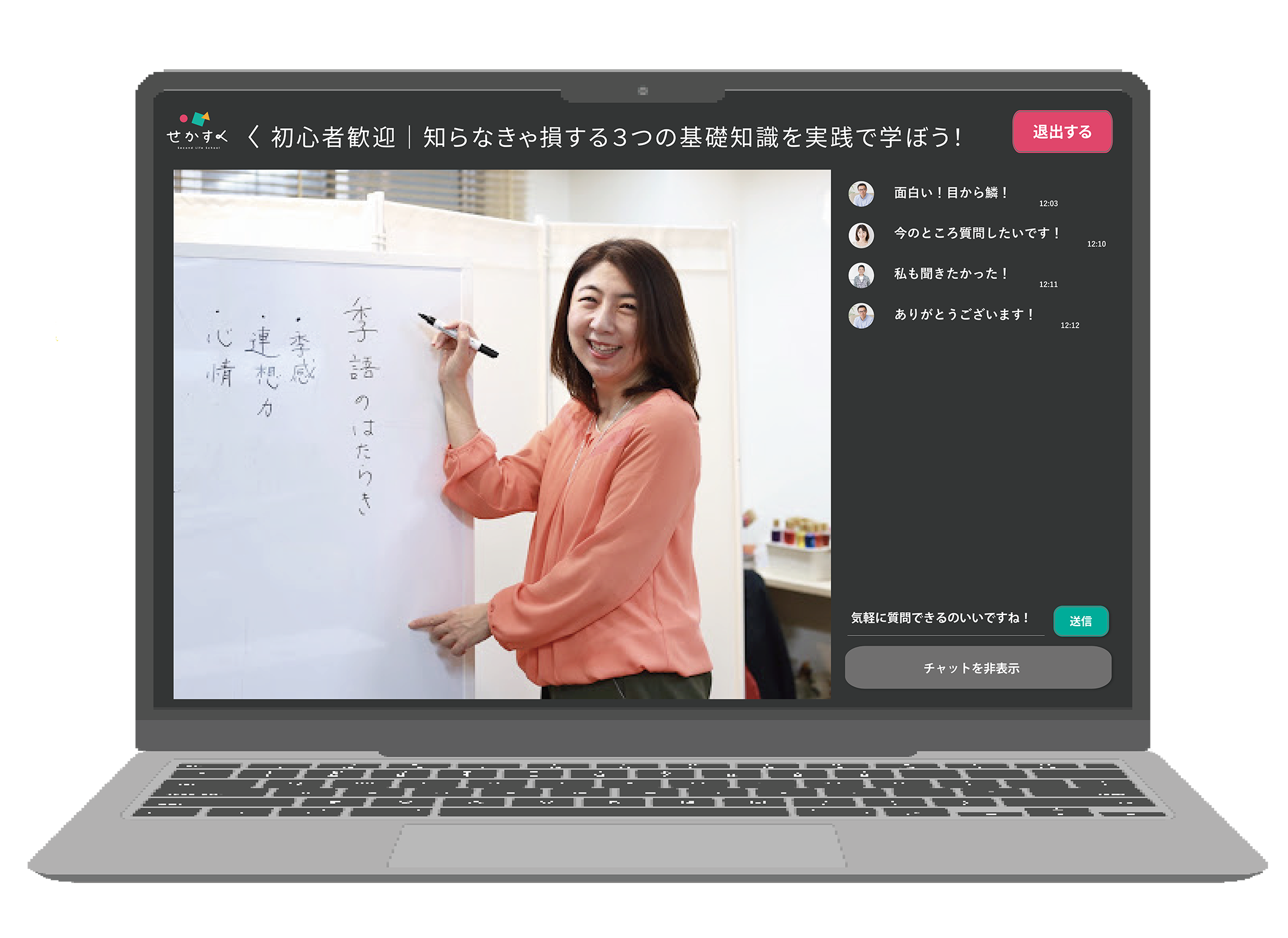The height and width of the screenshot is (938, 1288).
Task: Click the live lesson video area
Action: click(502, 434)
